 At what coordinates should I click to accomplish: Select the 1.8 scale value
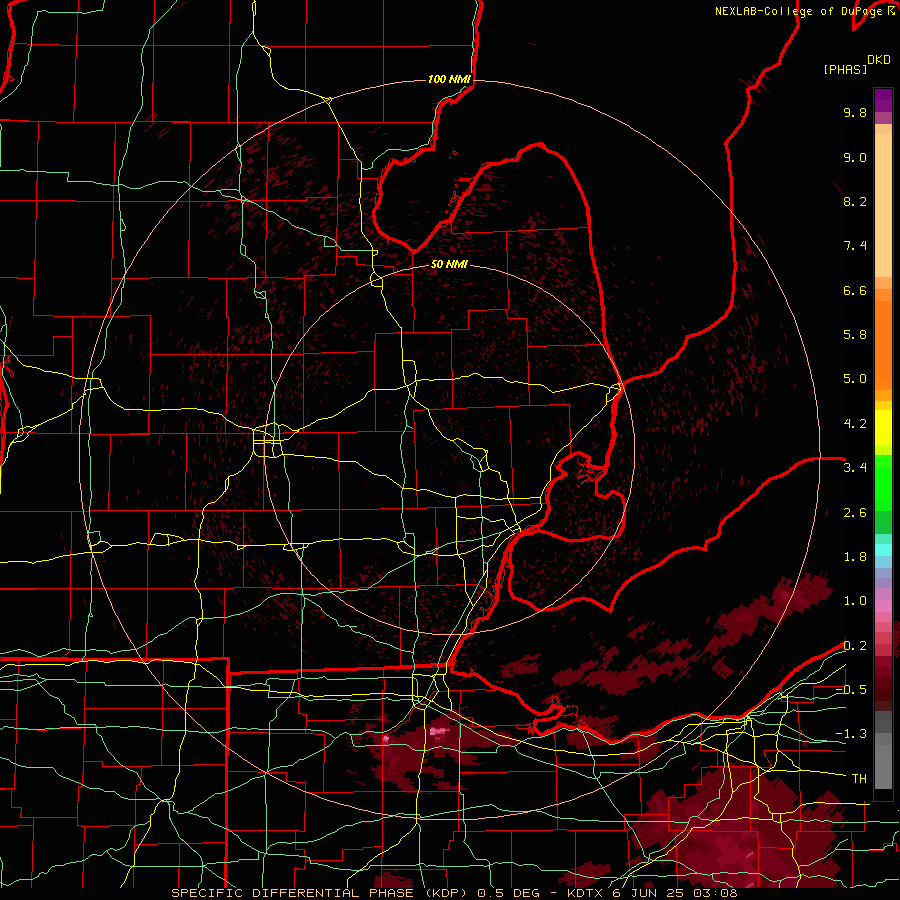855,557
